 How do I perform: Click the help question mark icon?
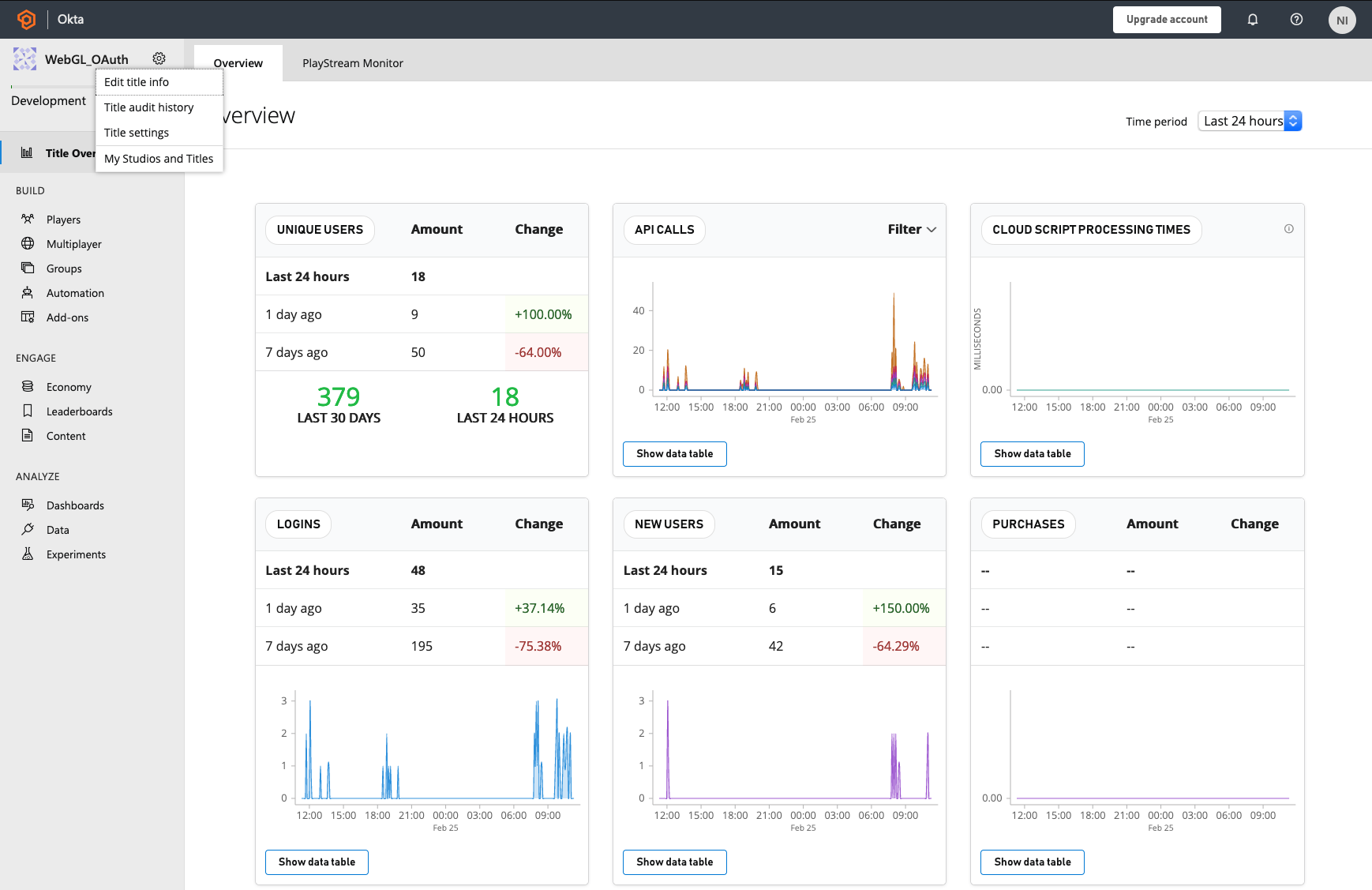[x=1296, y=20]
